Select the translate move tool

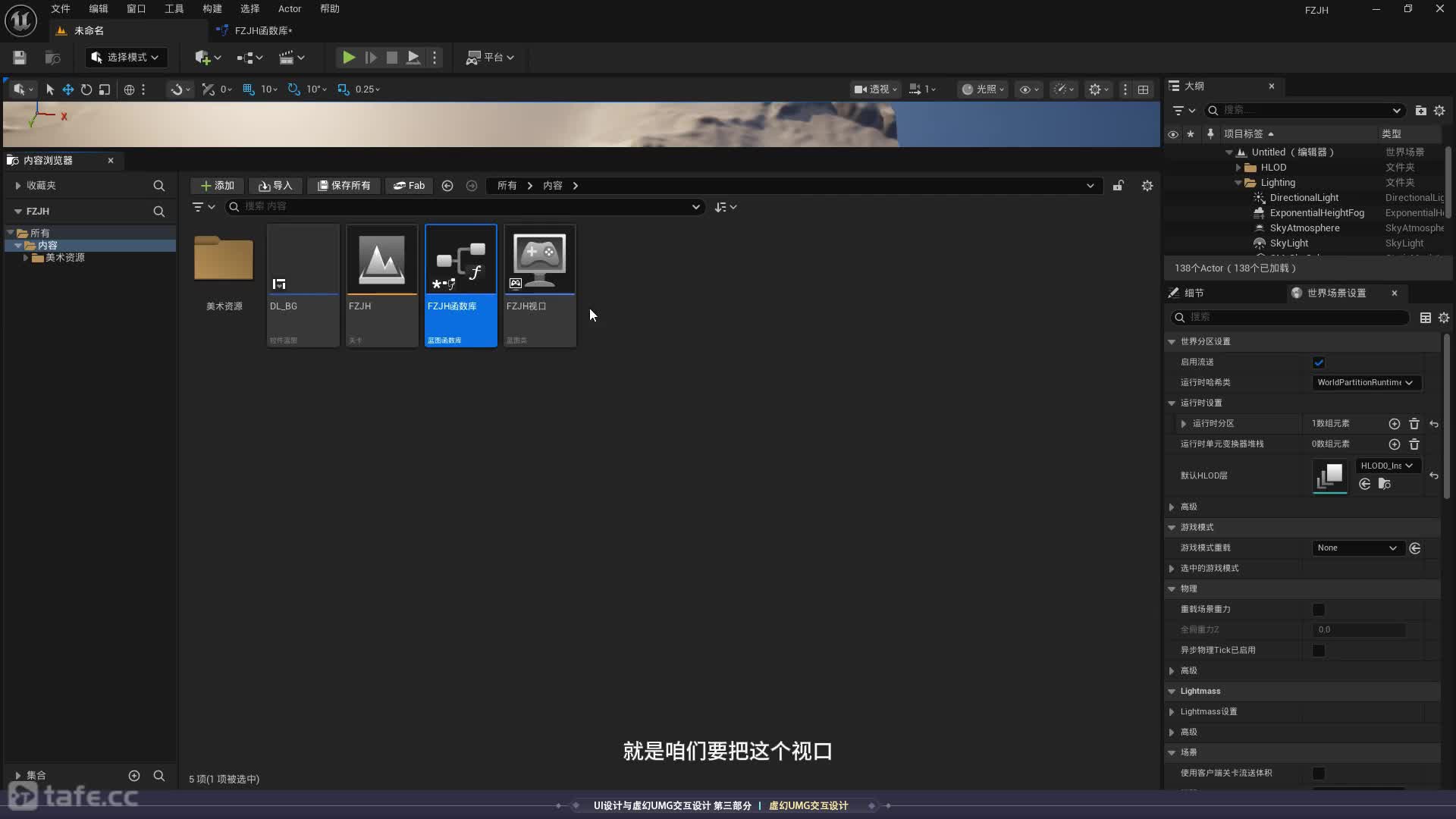pos(68,89)
